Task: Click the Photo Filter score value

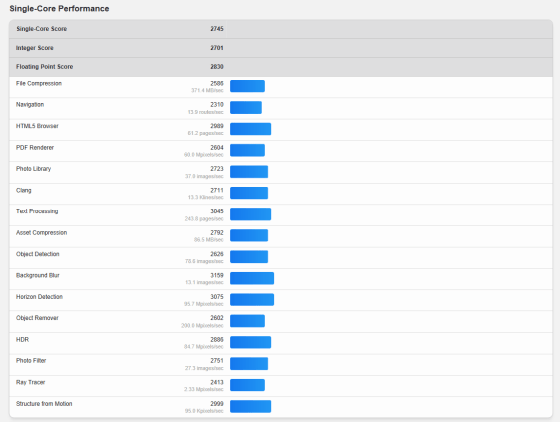Action: point(217,361)
